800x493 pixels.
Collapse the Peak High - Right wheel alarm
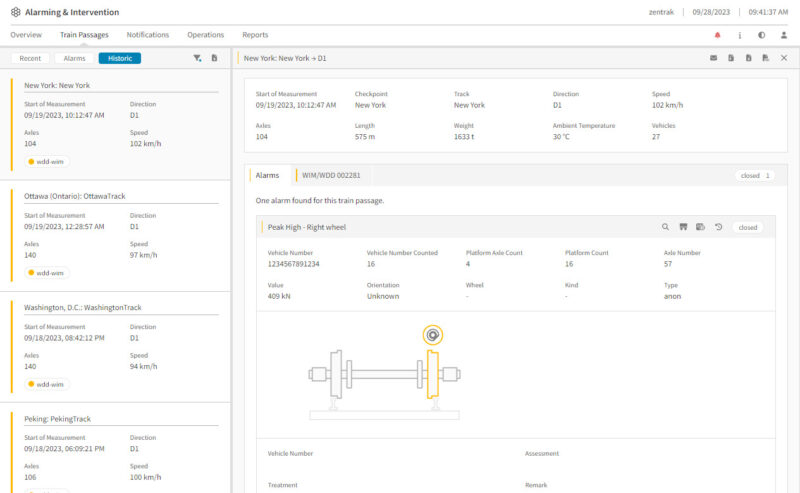coord(307,227)
